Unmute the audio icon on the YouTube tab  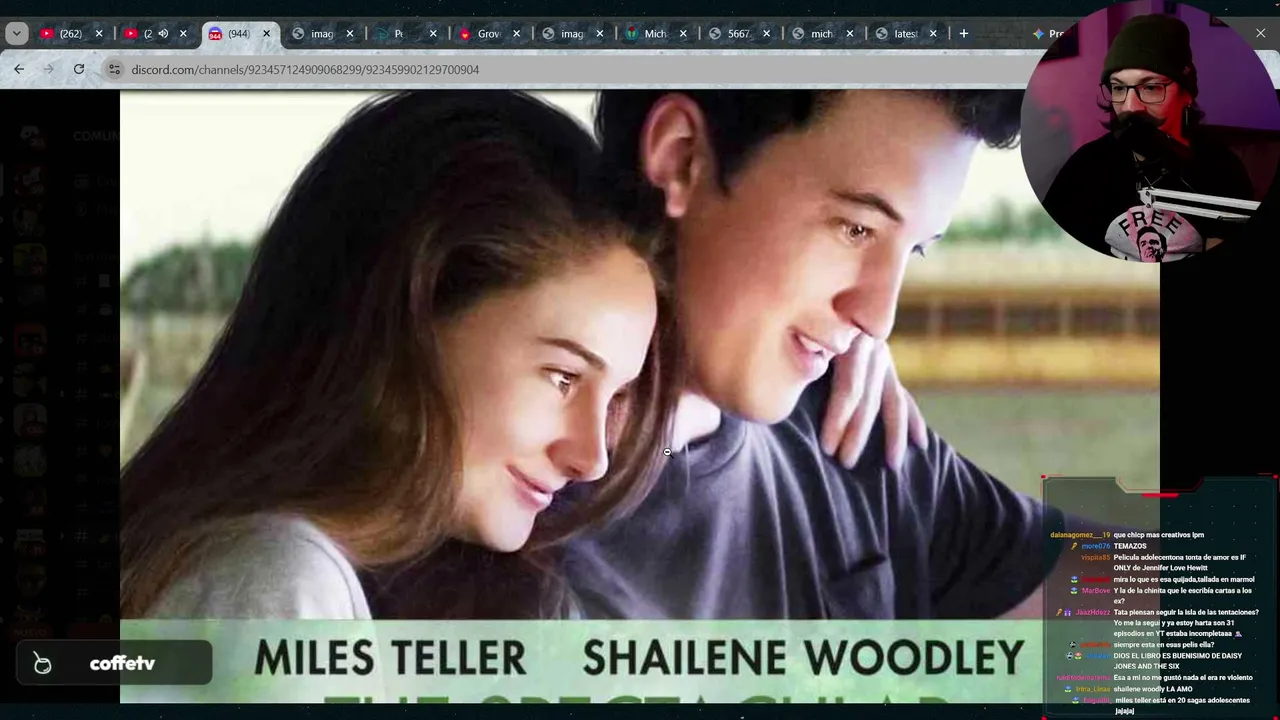point(163,33)
